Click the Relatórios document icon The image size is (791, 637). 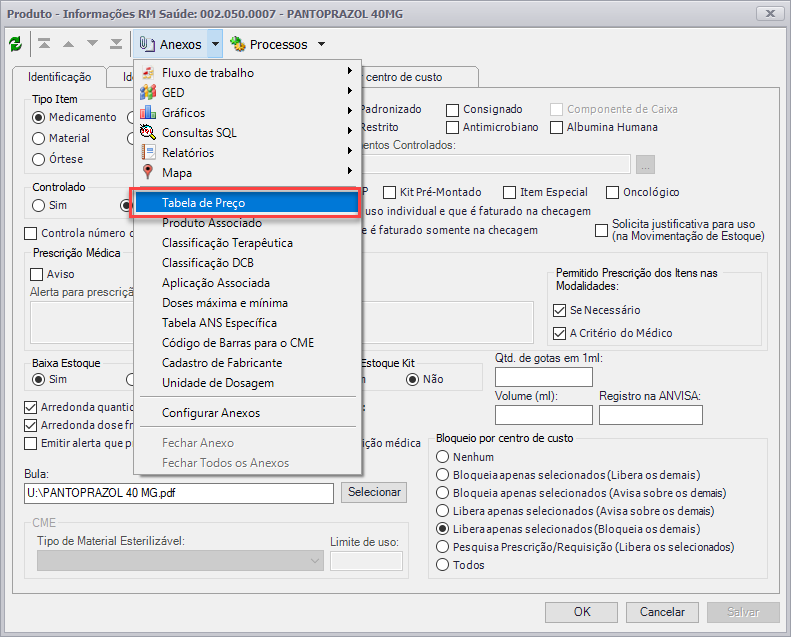point(148,152)
